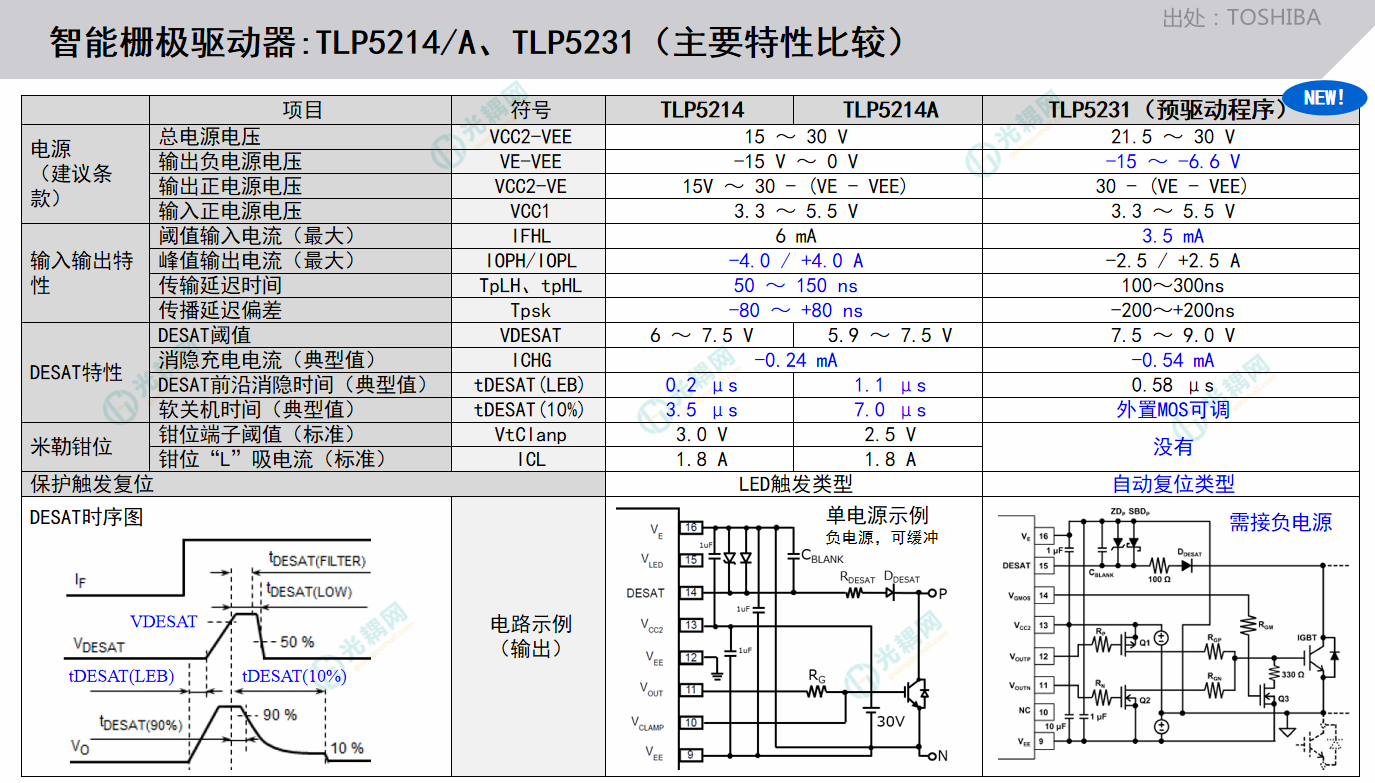
Task: Select the blue value "1.1 μs"
Action: pos(889,385)
